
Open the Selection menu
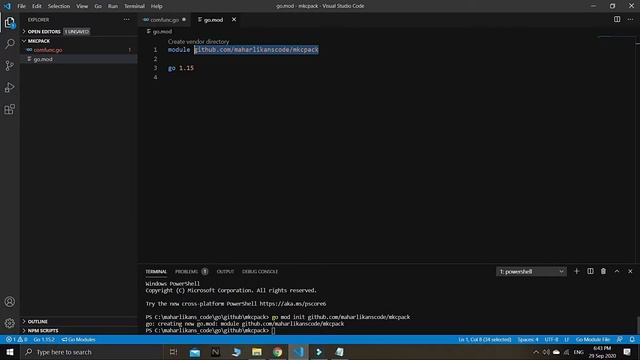tap(59, 6)
